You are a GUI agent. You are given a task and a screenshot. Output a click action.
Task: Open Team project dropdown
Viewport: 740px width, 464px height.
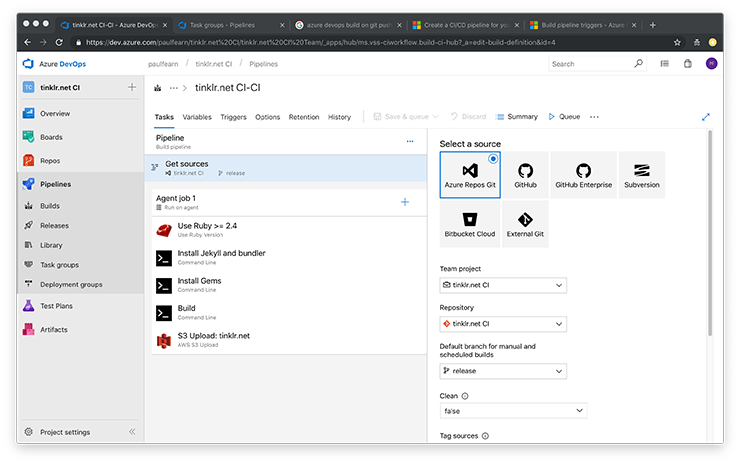503,285
